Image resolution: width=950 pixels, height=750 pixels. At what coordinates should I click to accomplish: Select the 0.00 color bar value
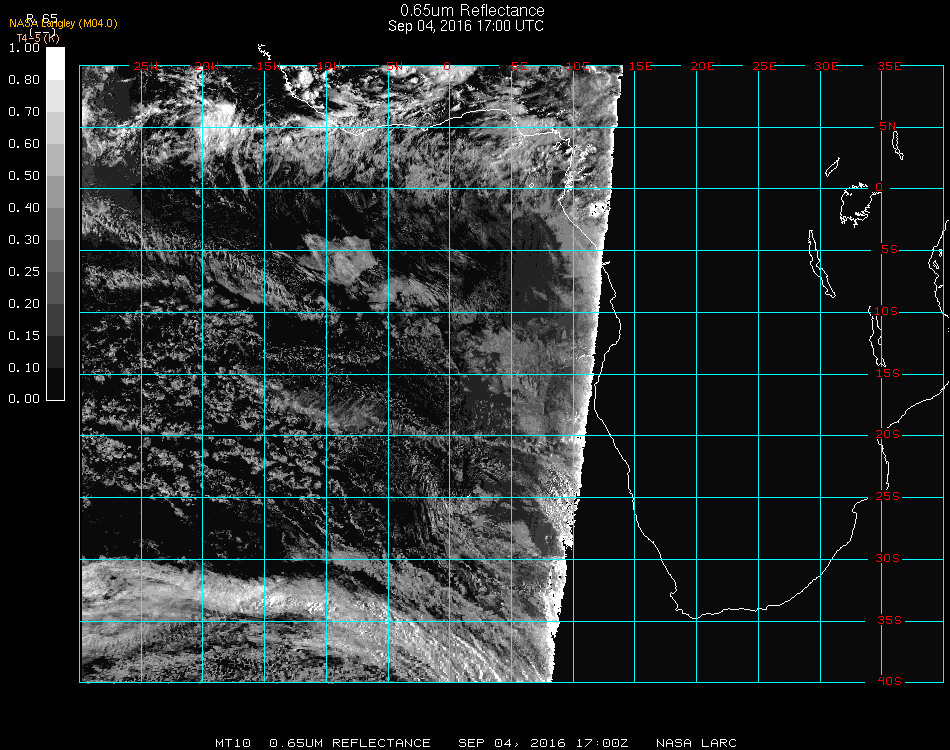pyautogui.click(x=24, y=399)
